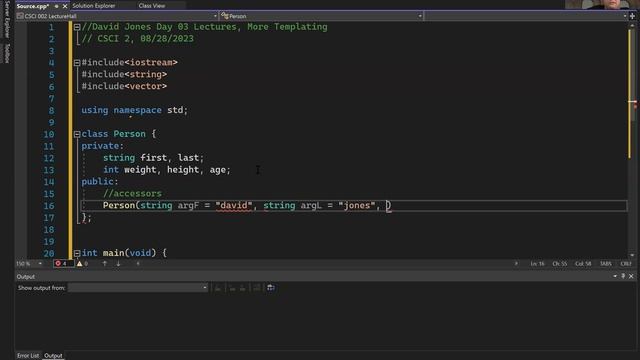Image resolution: width=640 pixels, height=360 pixels.
Task: Click the //accessors comment
Action: tap(132, 193)
